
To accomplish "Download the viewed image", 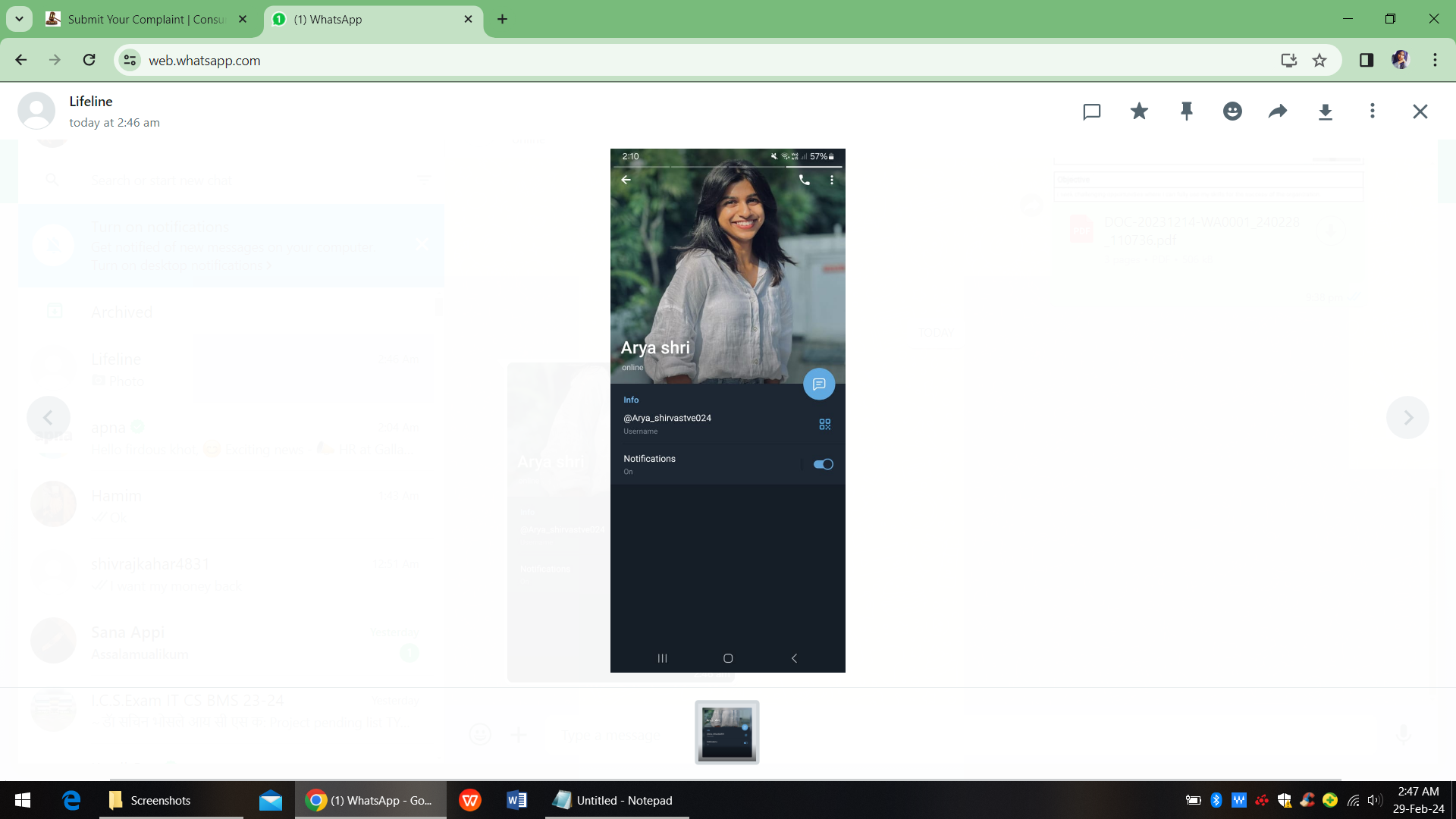I will coord(1325,112).
